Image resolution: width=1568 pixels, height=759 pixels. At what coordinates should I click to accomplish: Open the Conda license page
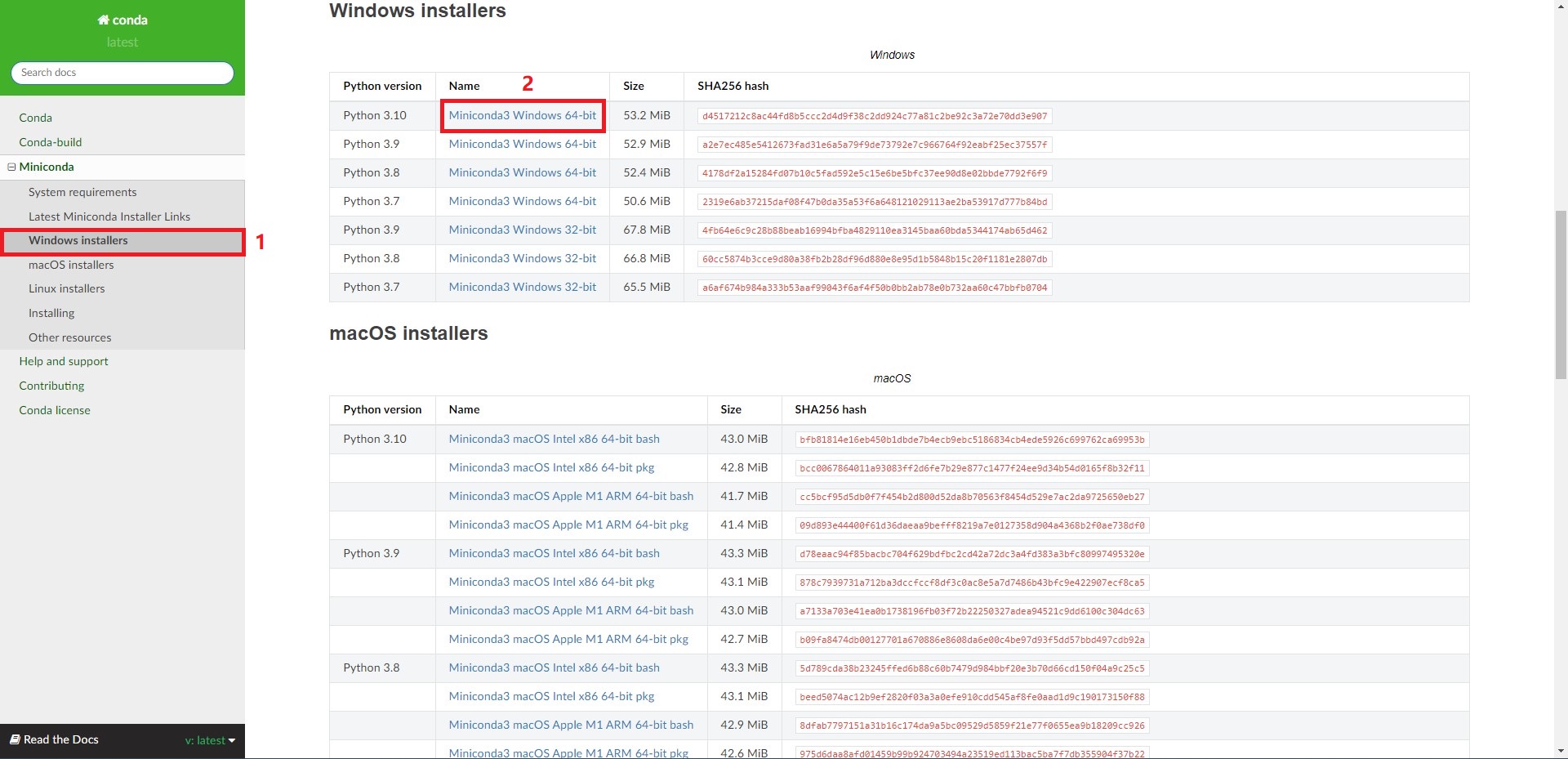pos(55,410)
